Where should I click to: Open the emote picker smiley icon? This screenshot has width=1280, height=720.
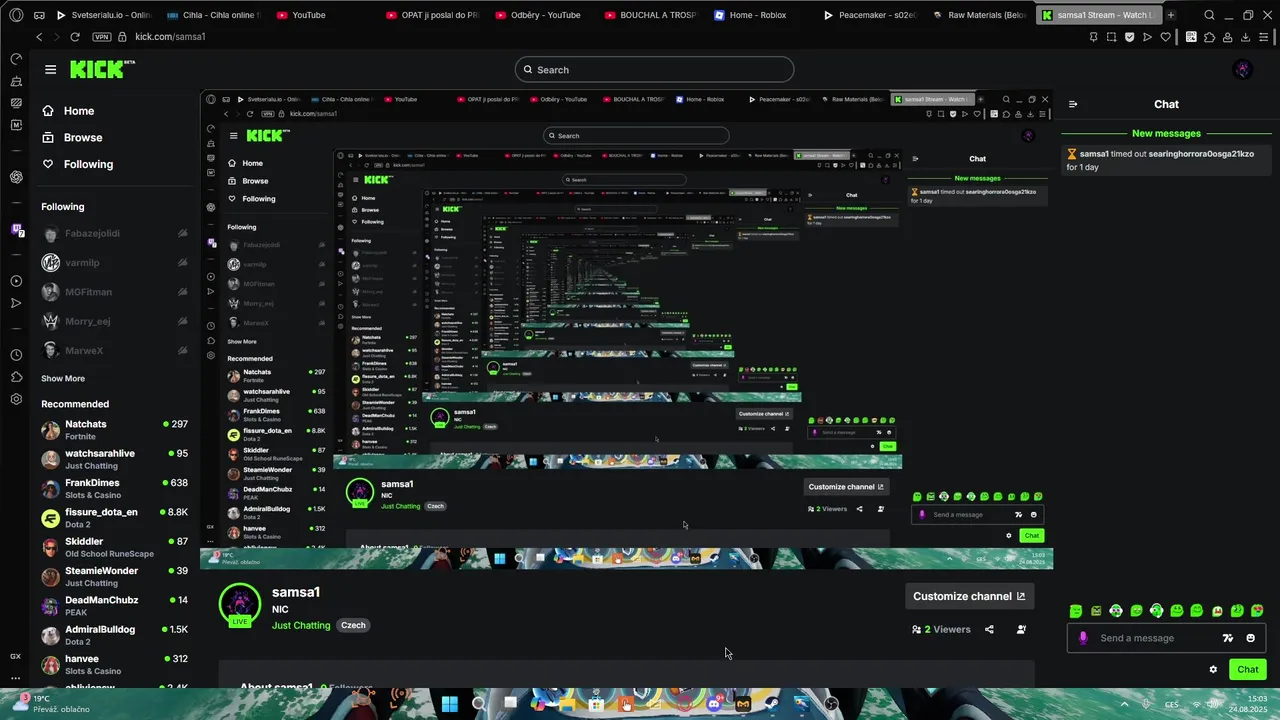(x=1250, y=638)
